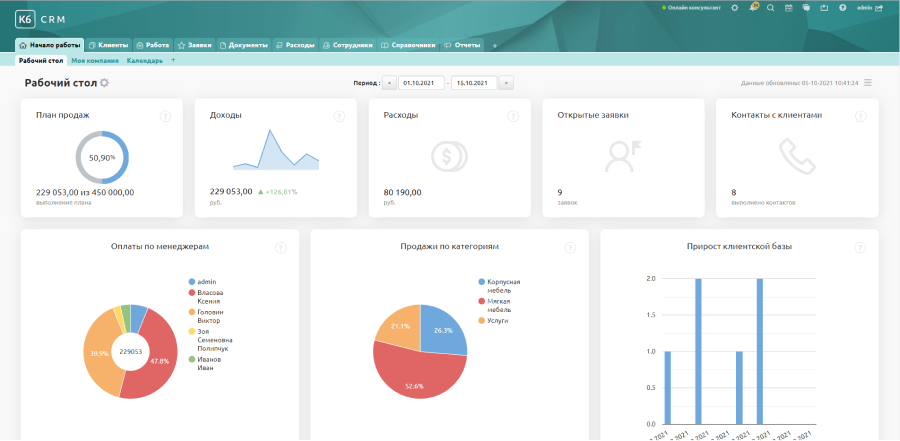Click the 80 190,00 expenses amount
Image resolution: width=900 pixels, height=441 pixels.
[402, 192]
